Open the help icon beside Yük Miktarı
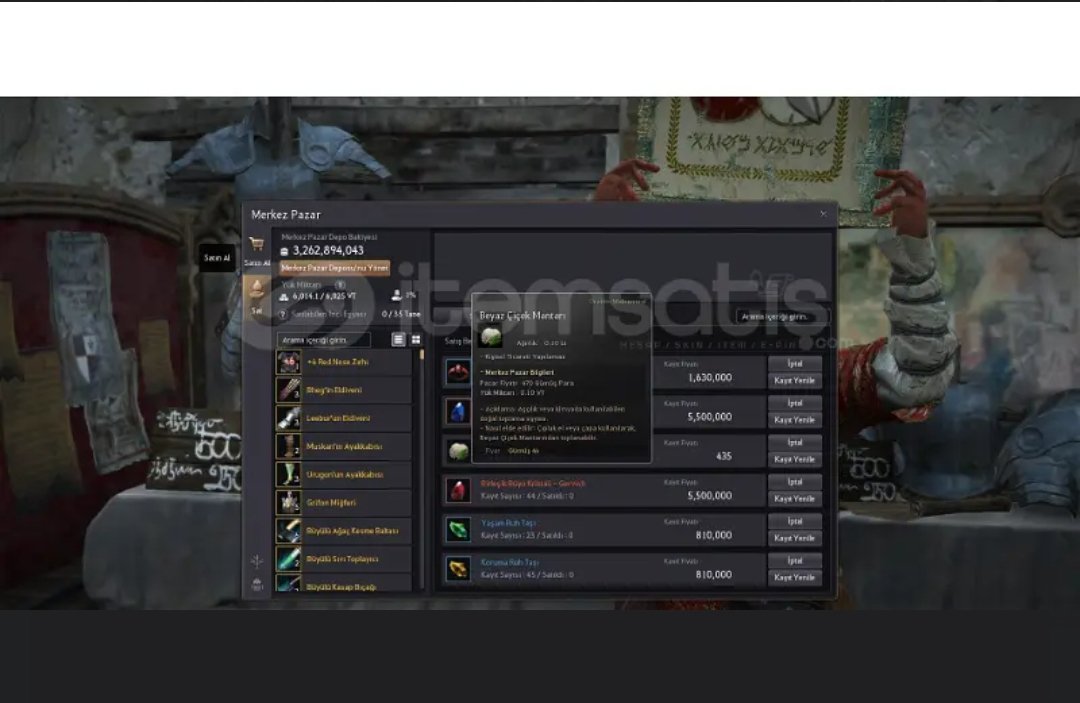The width and height of the screenshot is (1080, 703). (x=340, y=284)
